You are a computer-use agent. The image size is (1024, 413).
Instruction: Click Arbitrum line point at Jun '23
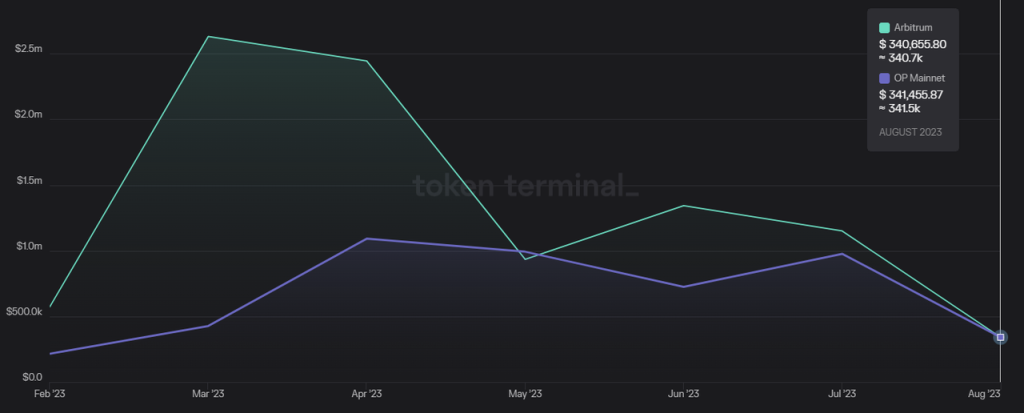pyautogui.click(x=684, y=206)
